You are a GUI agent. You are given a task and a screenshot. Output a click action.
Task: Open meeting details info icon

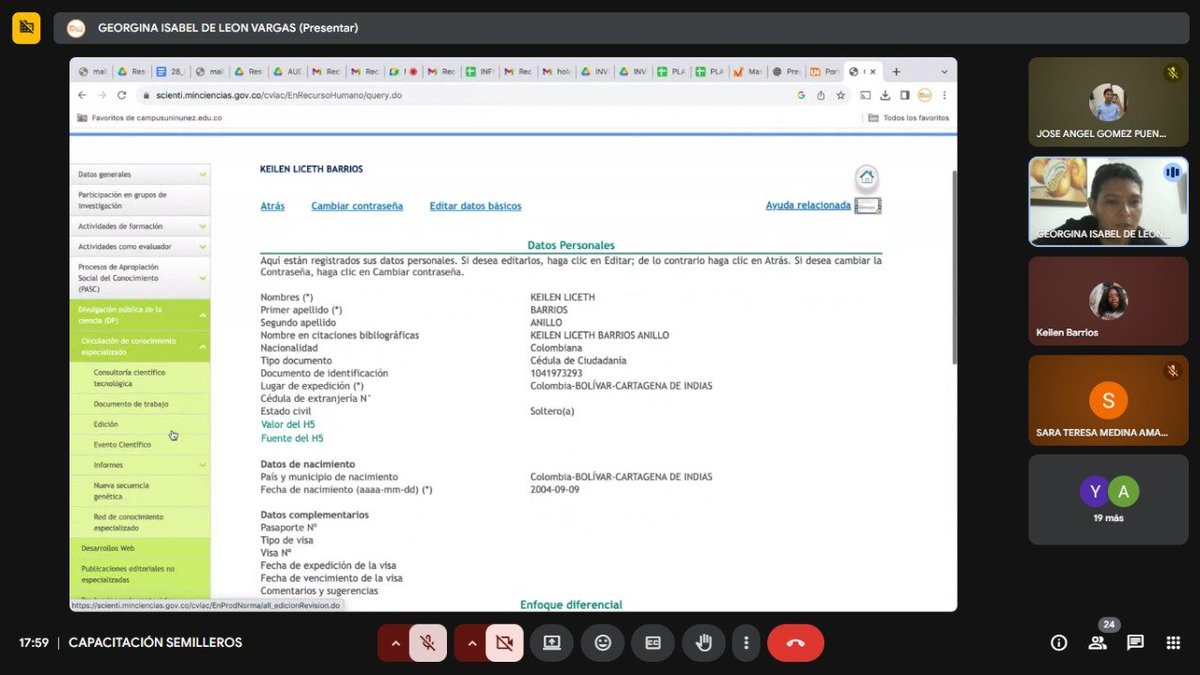click(1059, 643)
